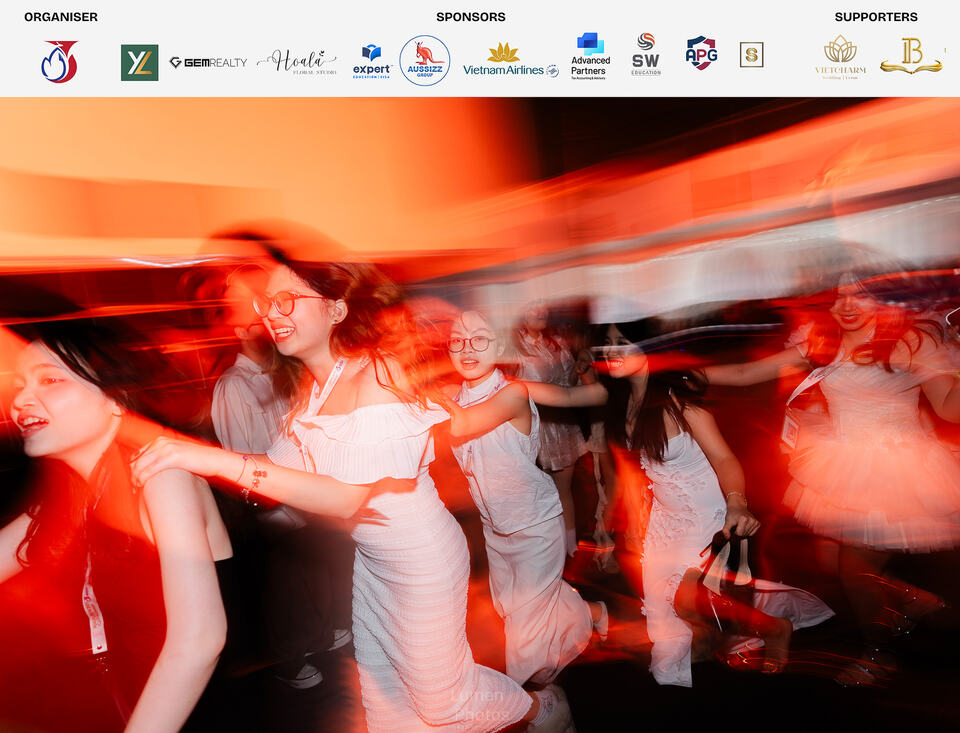Open the SW Education sponsor logo
The height and width of the screenshot is (733, 960).
(x=646, y=55)
